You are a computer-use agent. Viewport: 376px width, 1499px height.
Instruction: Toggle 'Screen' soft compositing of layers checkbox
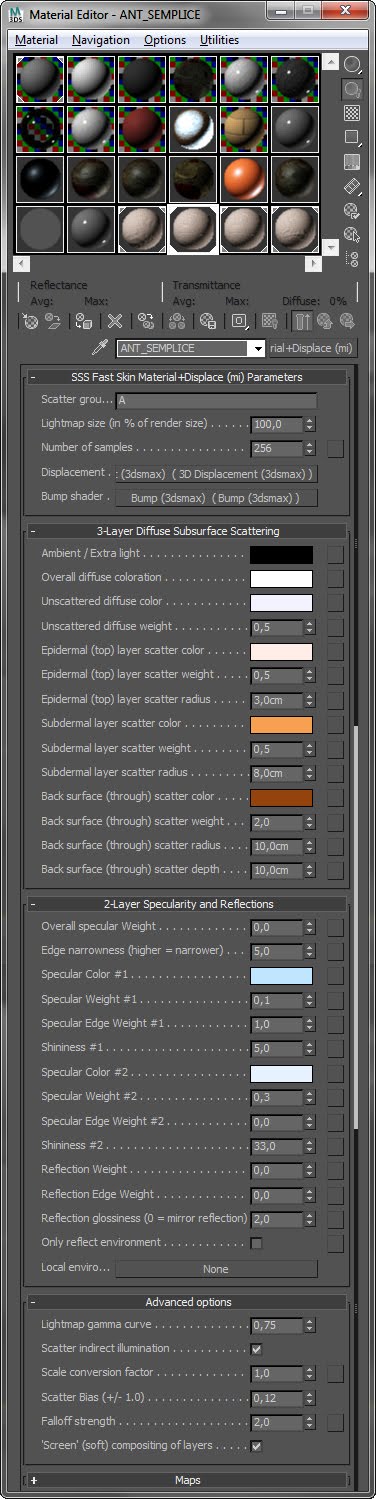click(256, 1446)
